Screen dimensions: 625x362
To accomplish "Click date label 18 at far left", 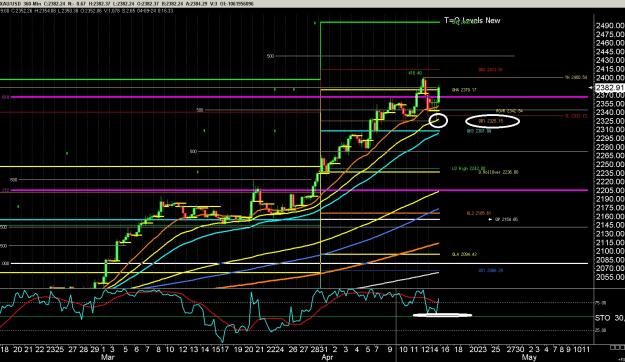I will 4,350.
